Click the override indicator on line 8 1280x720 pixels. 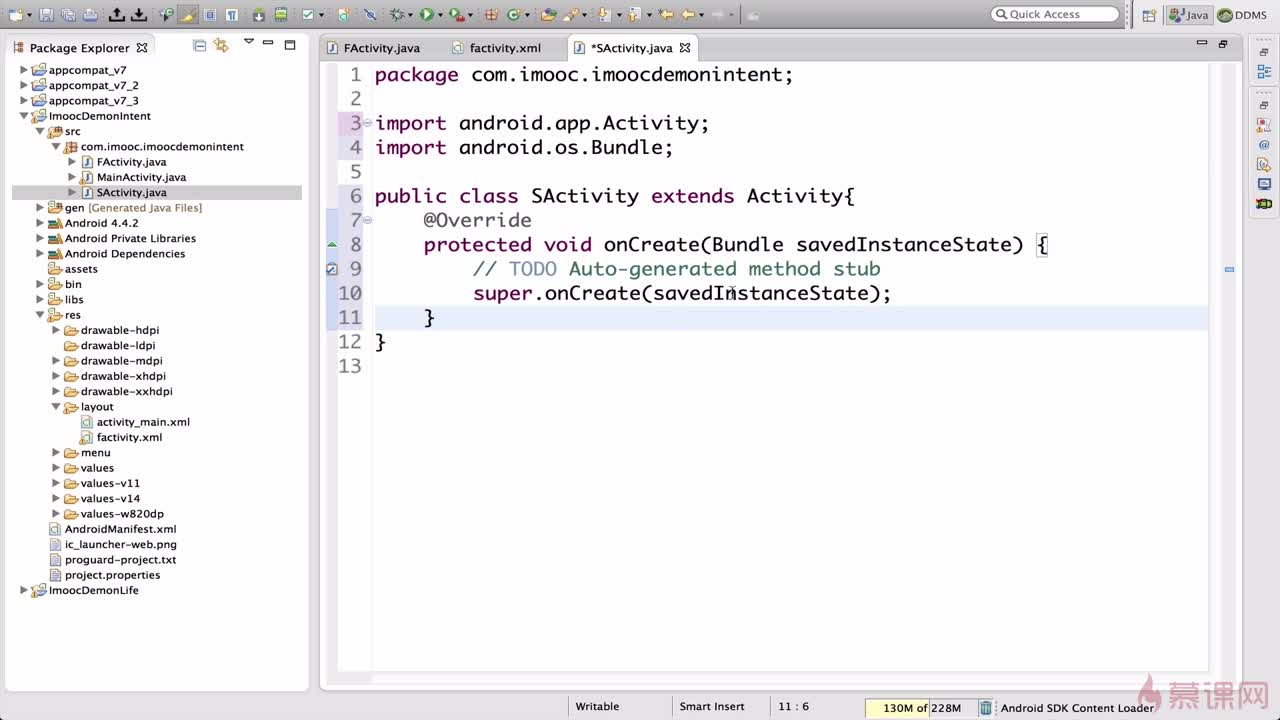click(332, 244)
